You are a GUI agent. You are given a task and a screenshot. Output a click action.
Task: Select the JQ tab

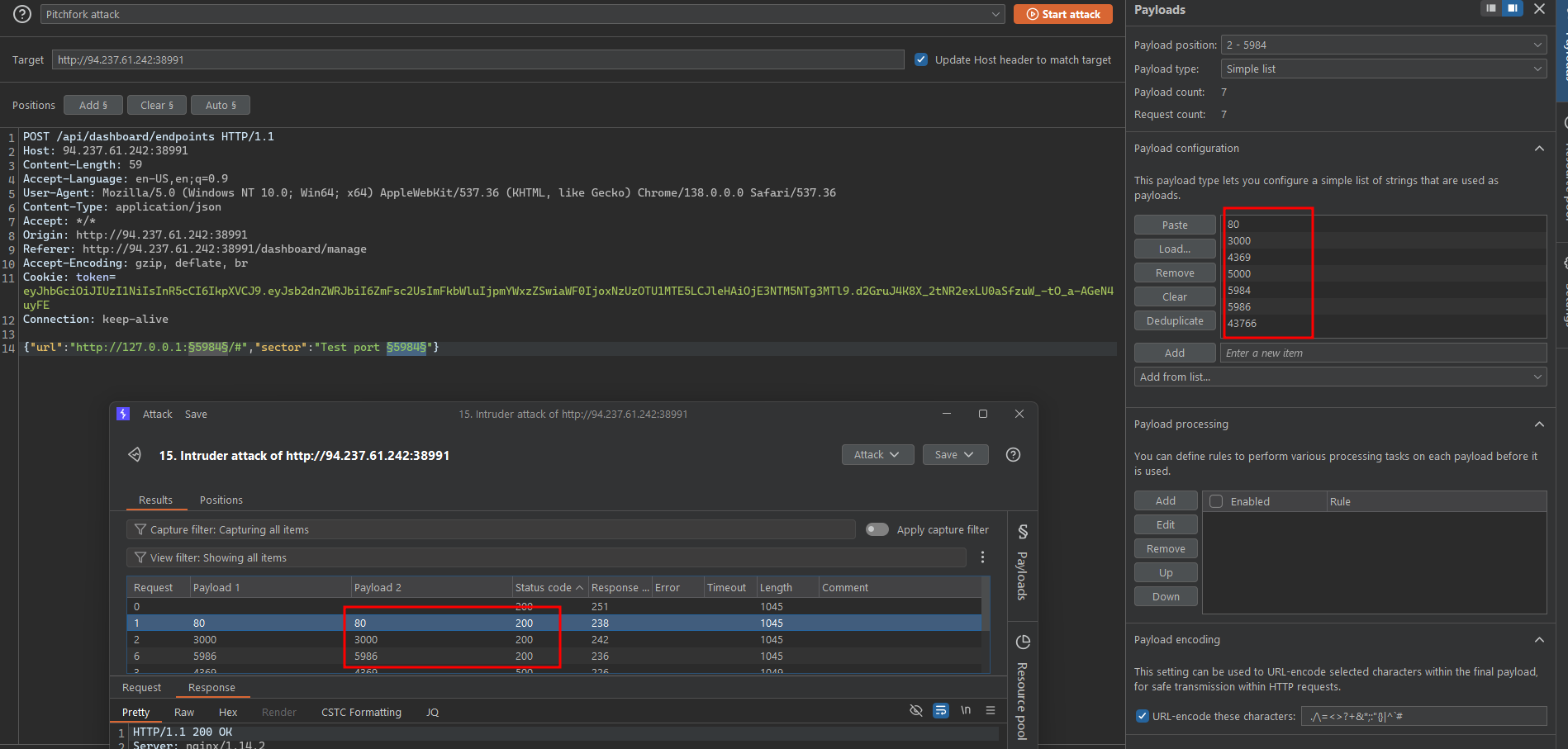pos(432,712)
